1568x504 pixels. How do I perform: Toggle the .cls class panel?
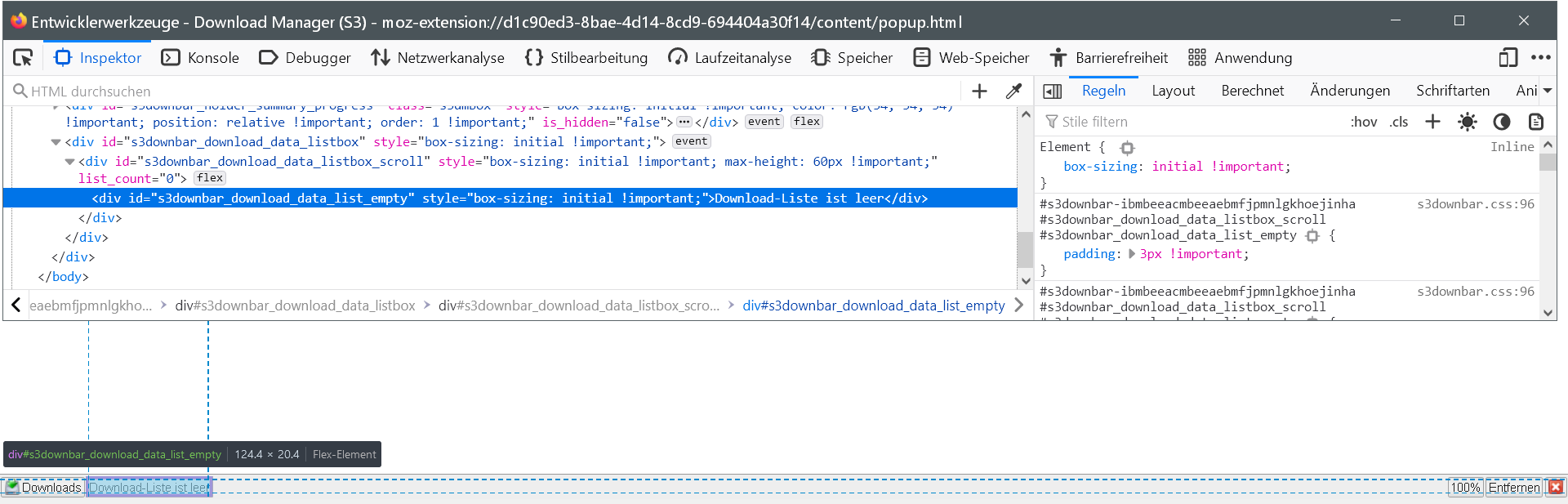pyautogui.click(x=1399, y=122)
